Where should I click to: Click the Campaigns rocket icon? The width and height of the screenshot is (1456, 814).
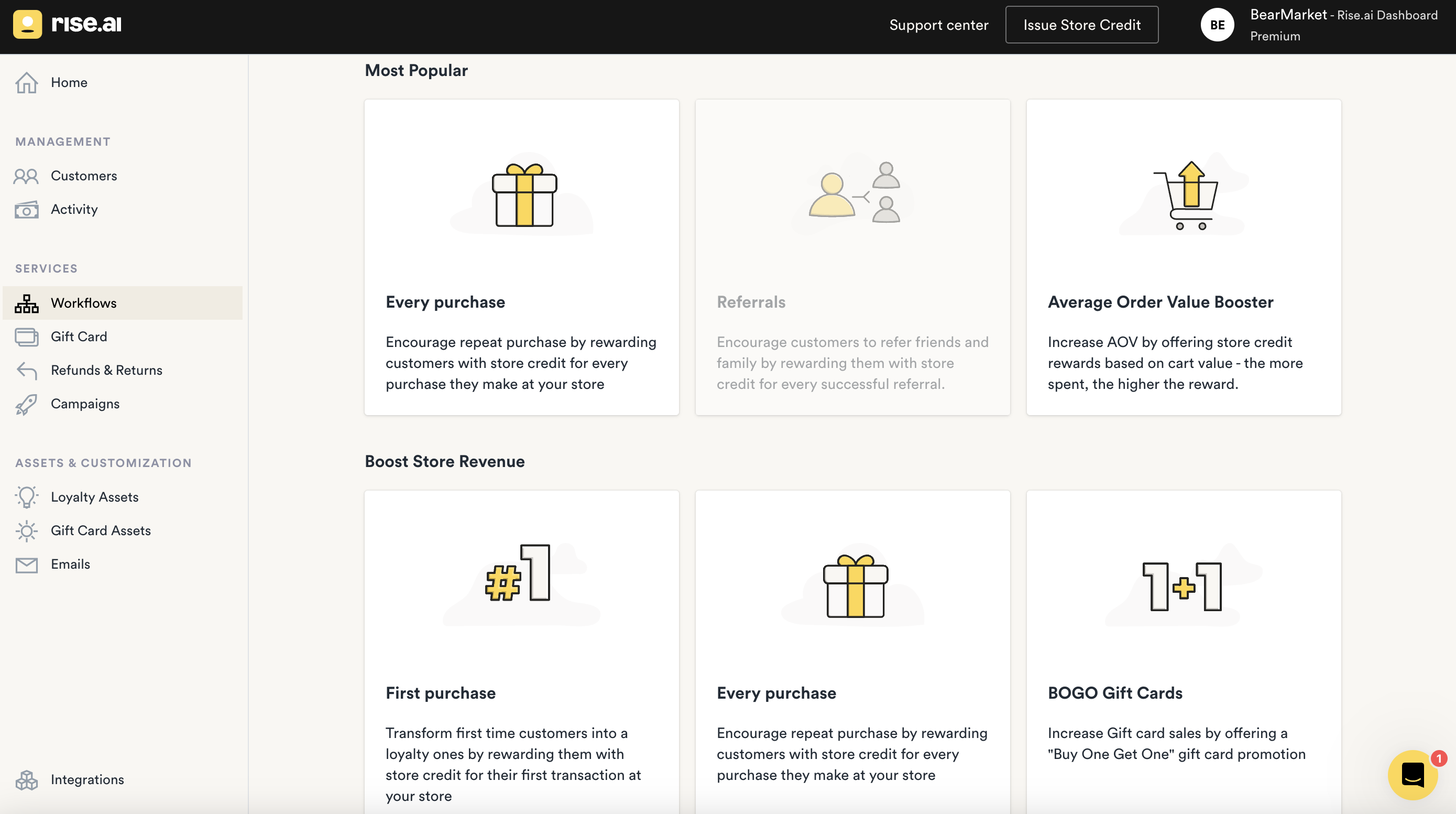pos(26,404)
